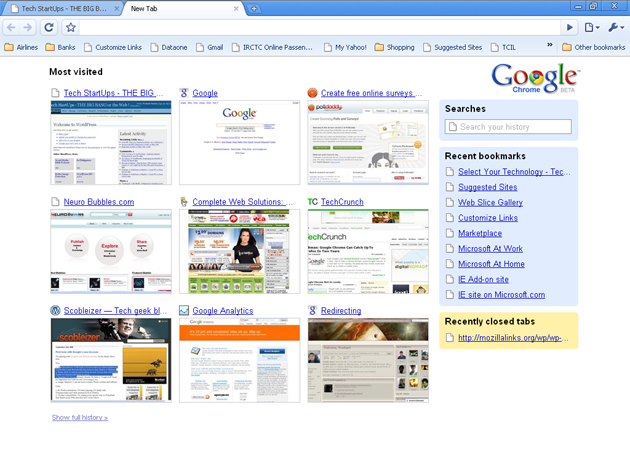Expand the Other bookmarks folder
The height and width of the screenshot is (453, 630).
(593, 47)
